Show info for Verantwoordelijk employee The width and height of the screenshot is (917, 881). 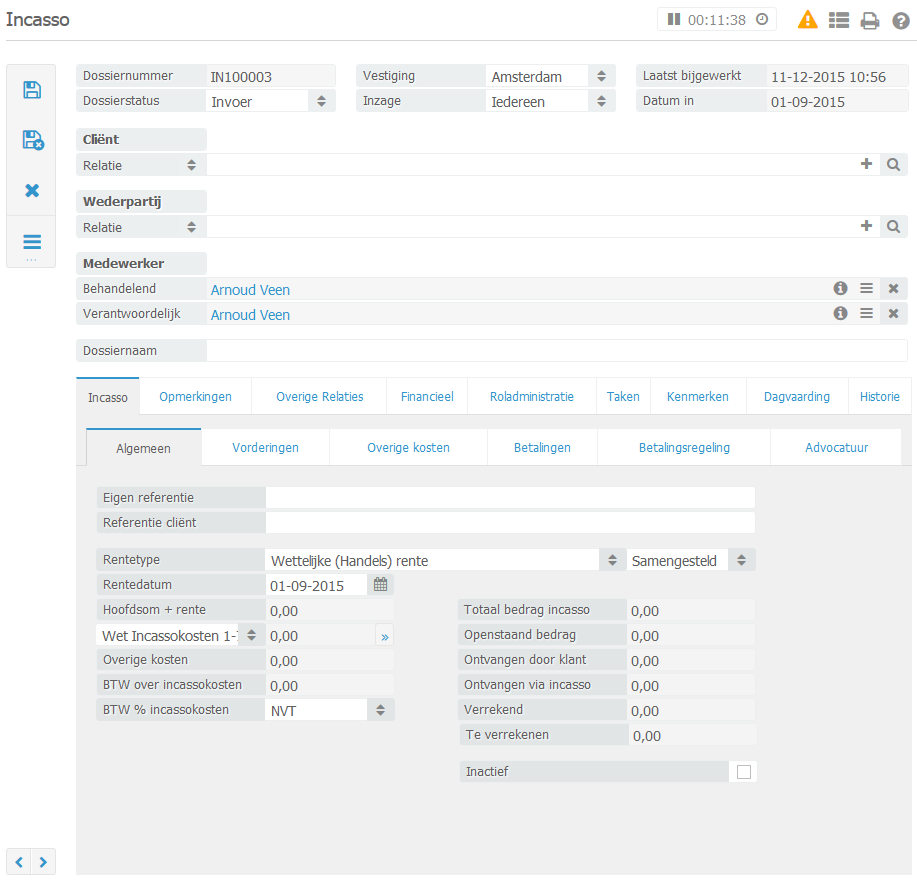pyautogui.click(x=840, y=314)
